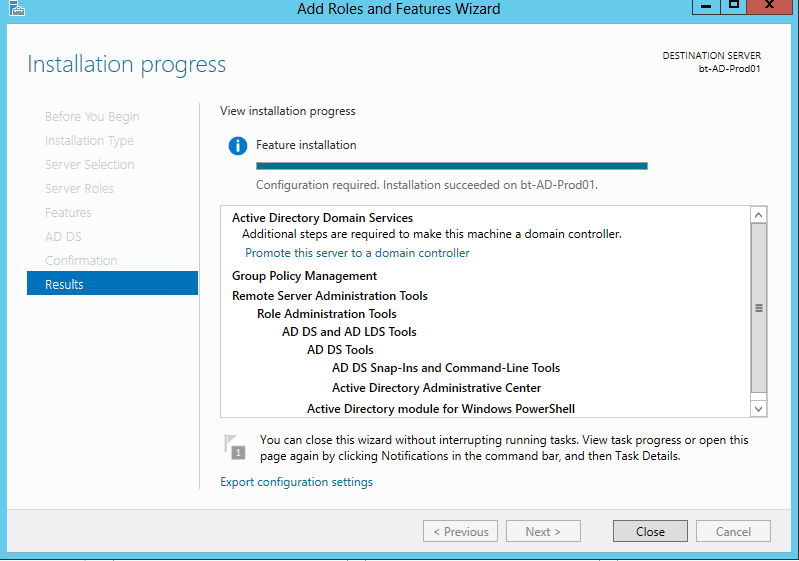Open Export configuration settings link
799x561 pixels.
click(297, 482)
